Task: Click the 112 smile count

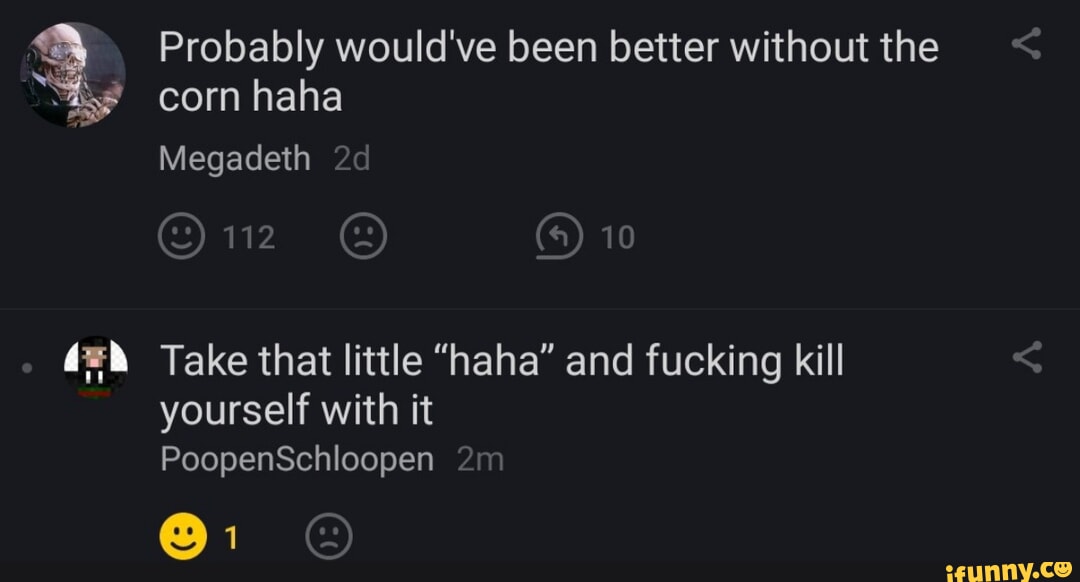Action: click(248, 237)
